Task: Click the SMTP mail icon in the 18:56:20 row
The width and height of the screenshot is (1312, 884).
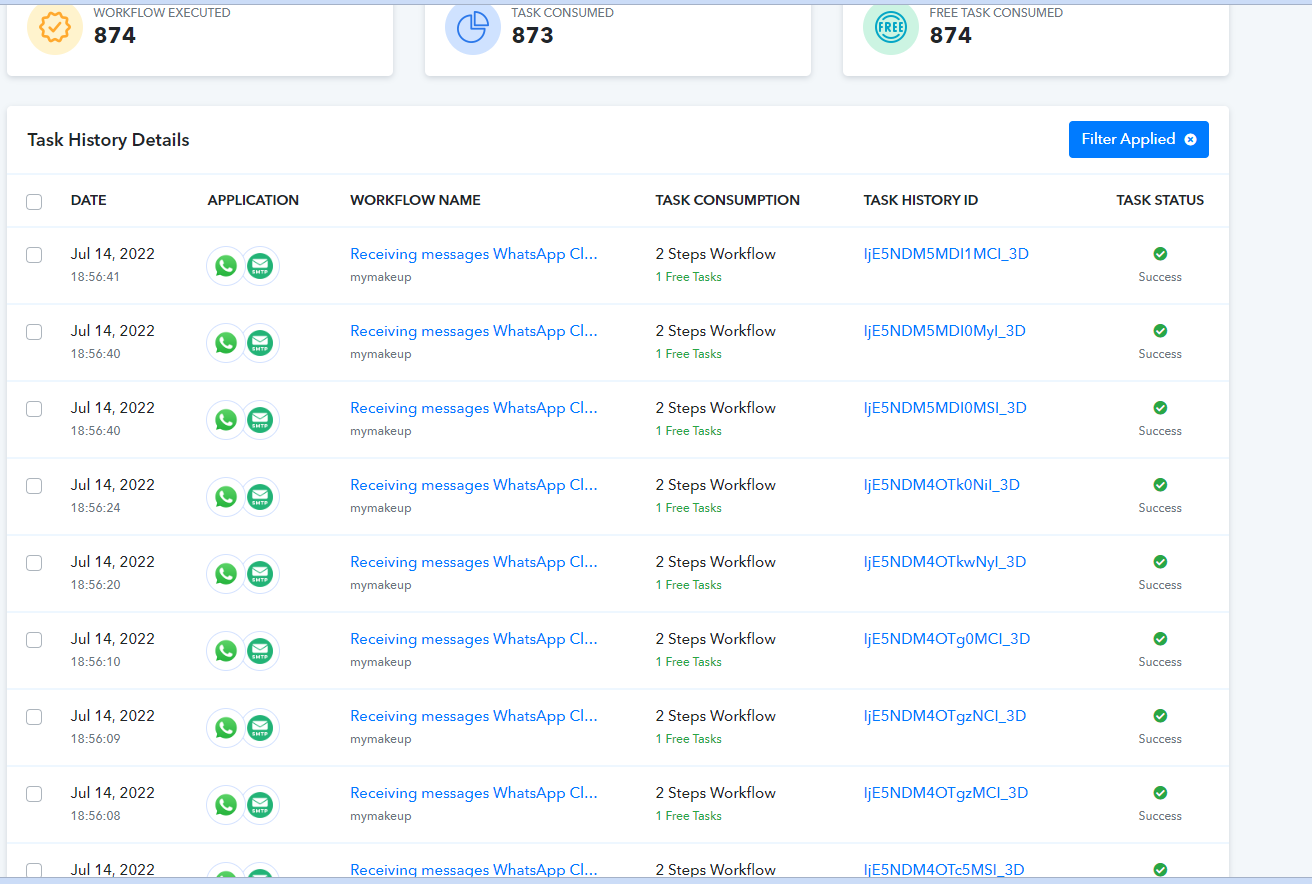Action: [260, 574]
